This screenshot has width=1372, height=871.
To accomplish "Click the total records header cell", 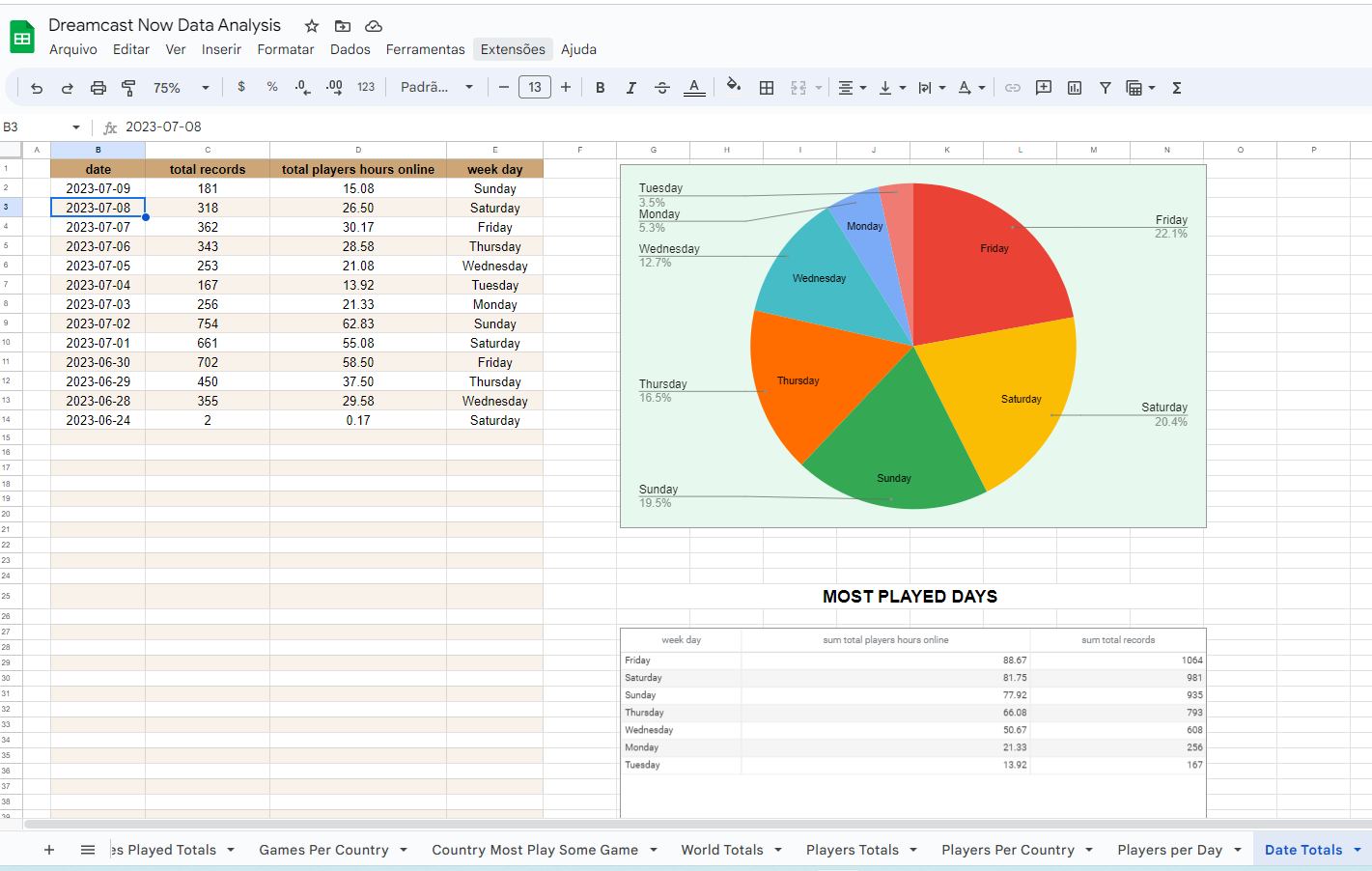I will (208, 169).
